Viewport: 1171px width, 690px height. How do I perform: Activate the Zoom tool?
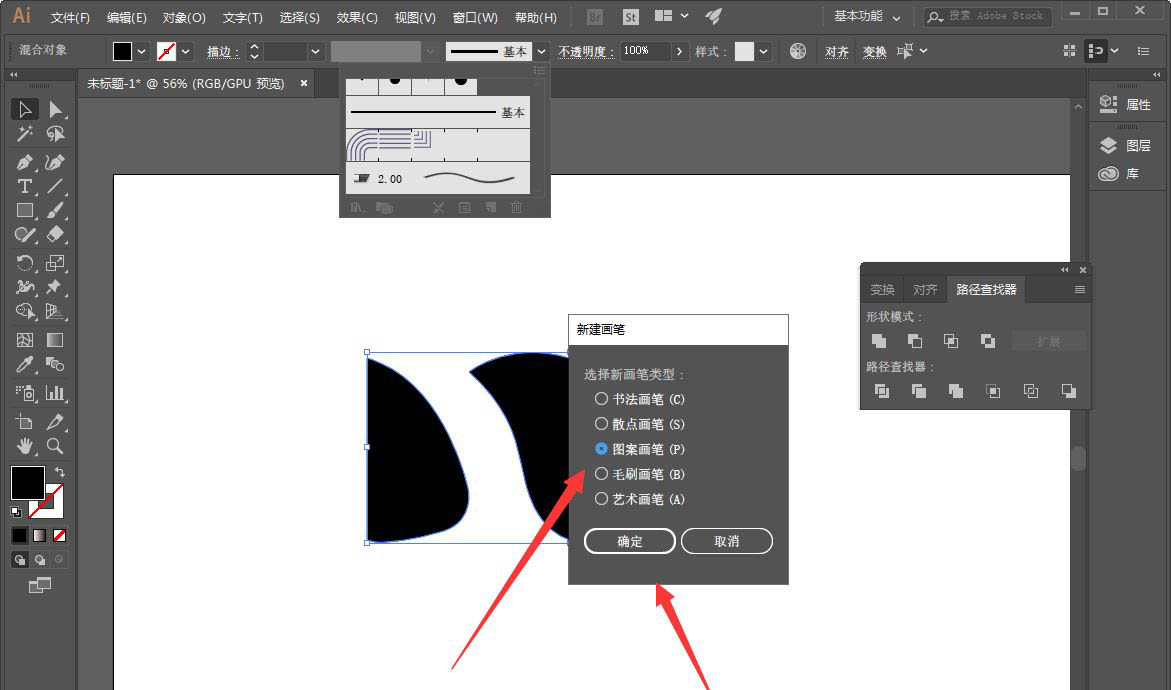56,446
